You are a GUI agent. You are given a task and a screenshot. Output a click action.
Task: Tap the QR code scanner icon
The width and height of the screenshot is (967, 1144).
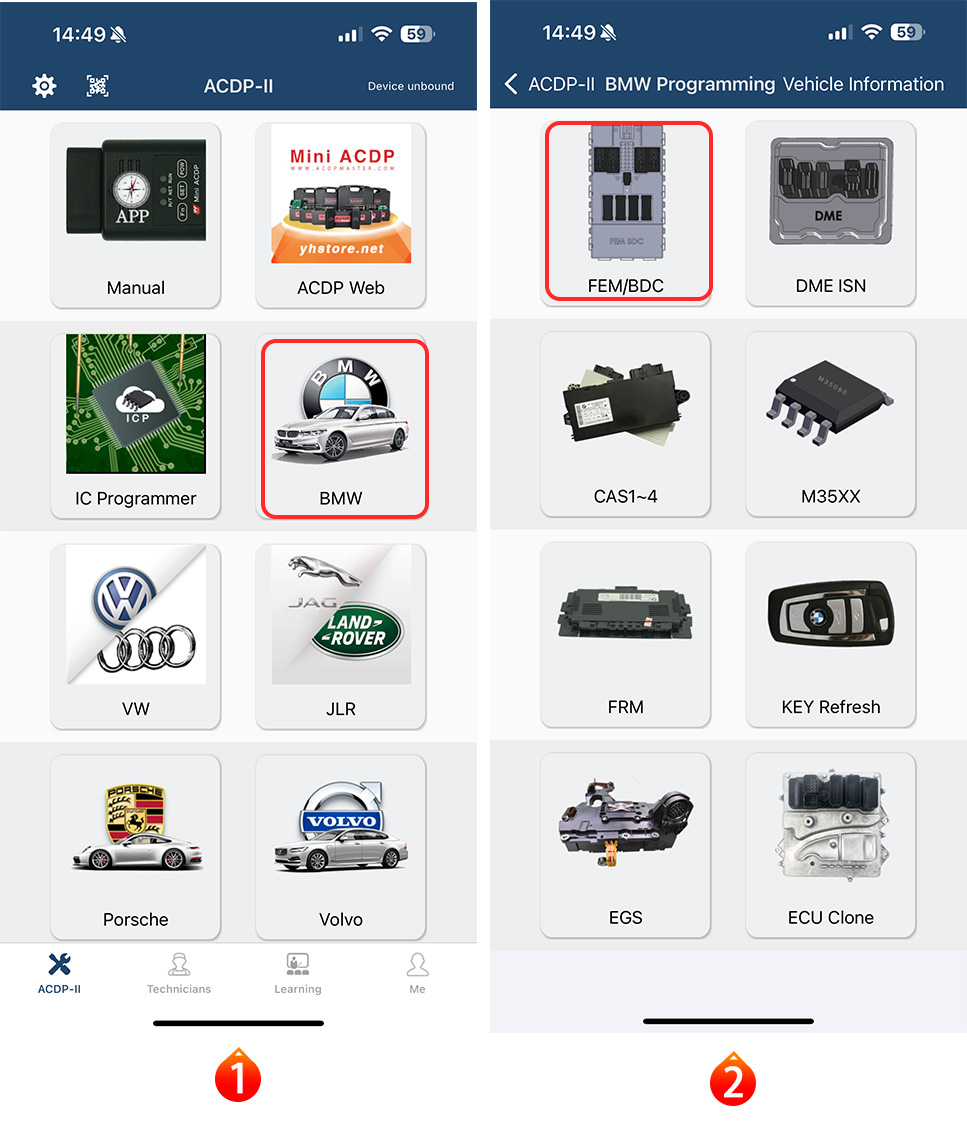coord(98,86)
